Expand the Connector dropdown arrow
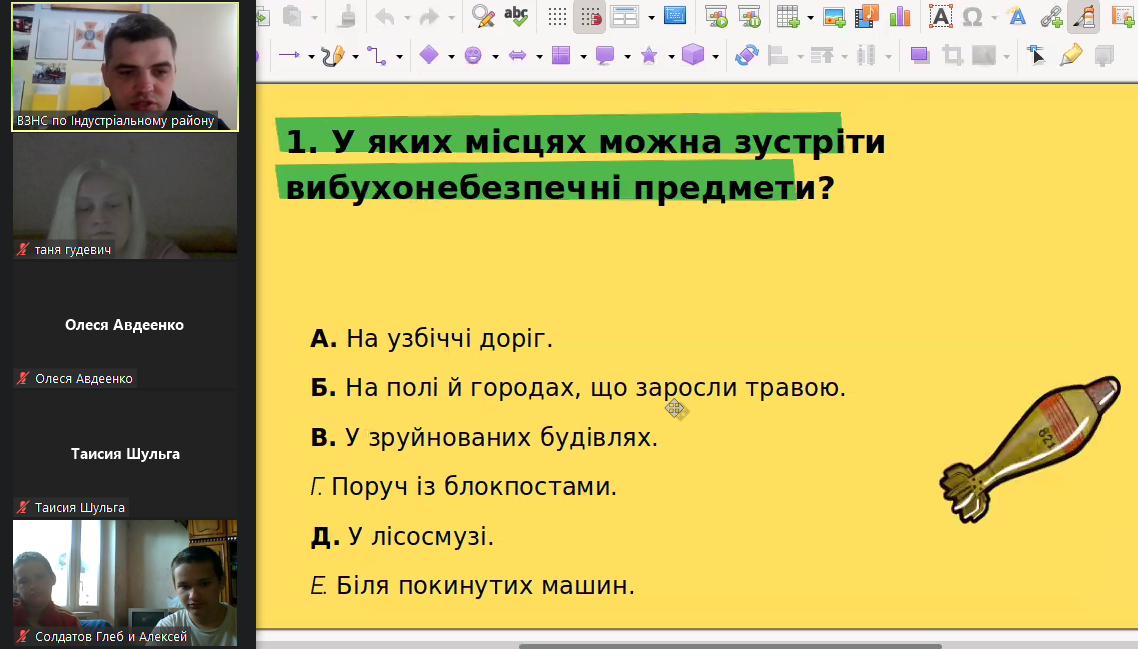The image size is (1138, 649). [x=399, y=56]
